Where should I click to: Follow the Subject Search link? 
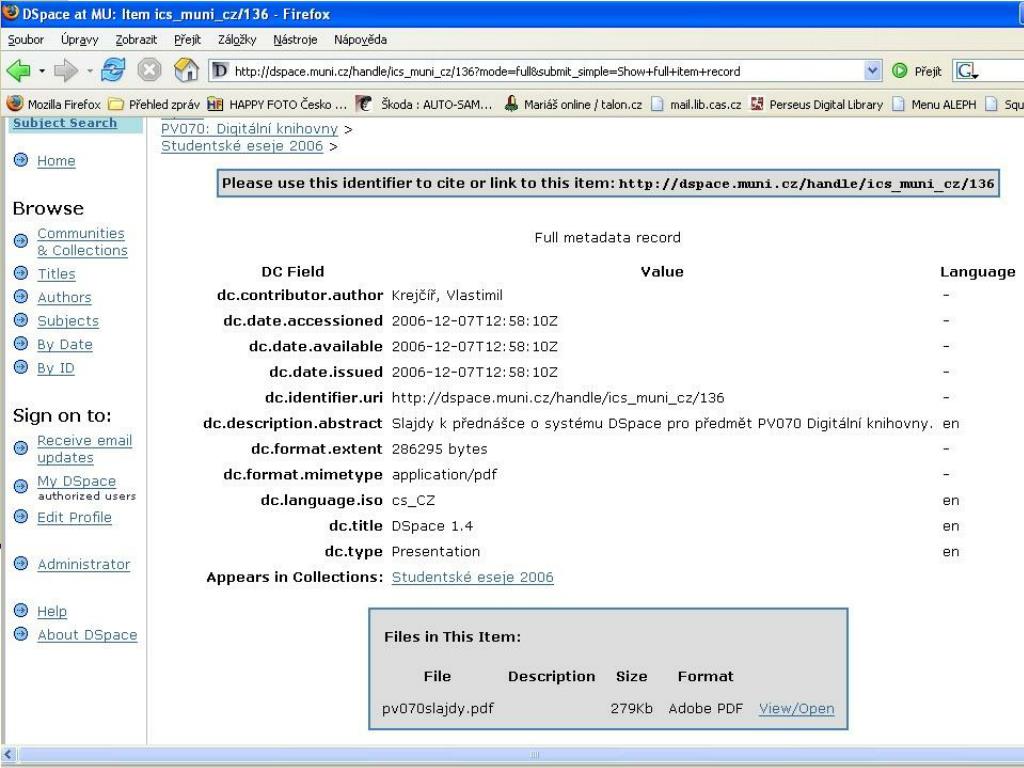65,123
